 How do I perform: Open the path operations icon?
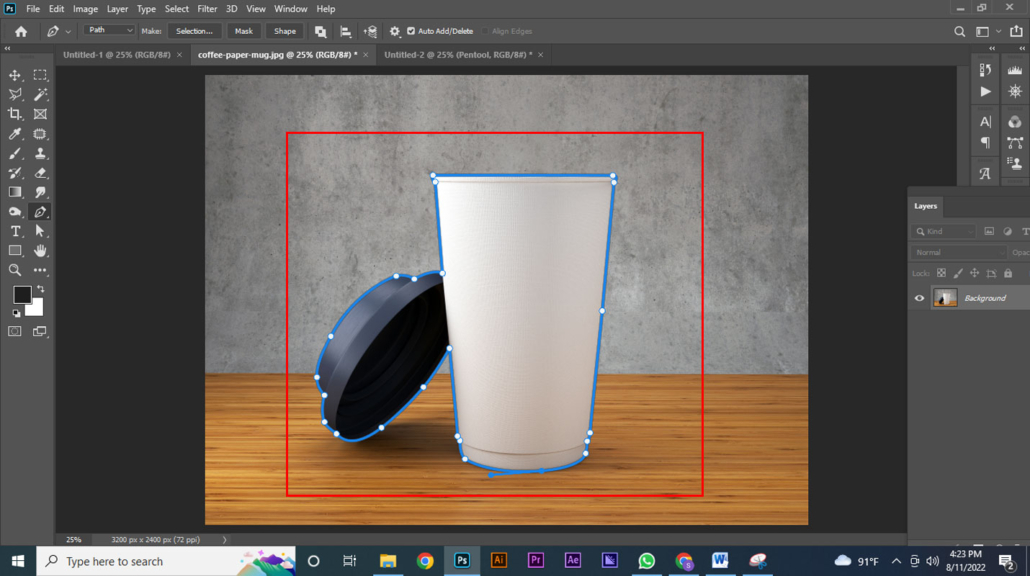coord(320,31)
